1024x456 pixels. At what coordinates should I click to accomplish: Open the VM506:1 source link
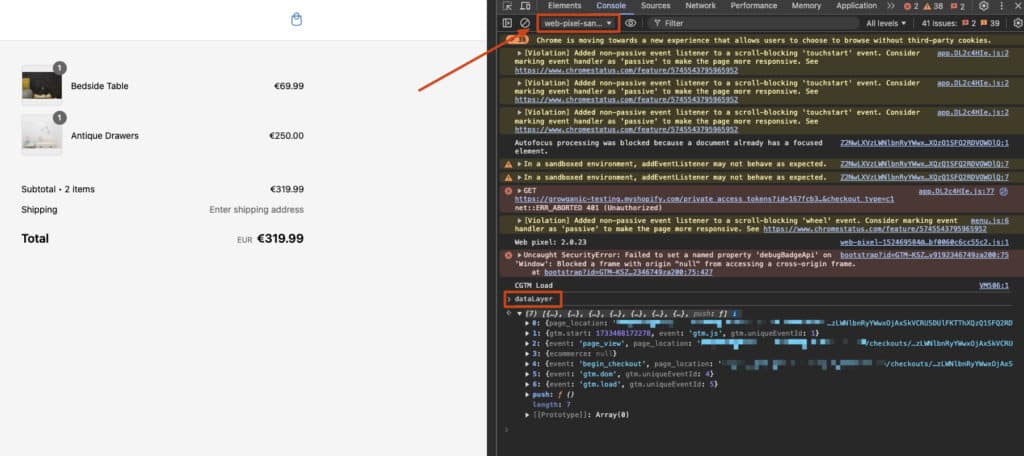click(993, 285)
